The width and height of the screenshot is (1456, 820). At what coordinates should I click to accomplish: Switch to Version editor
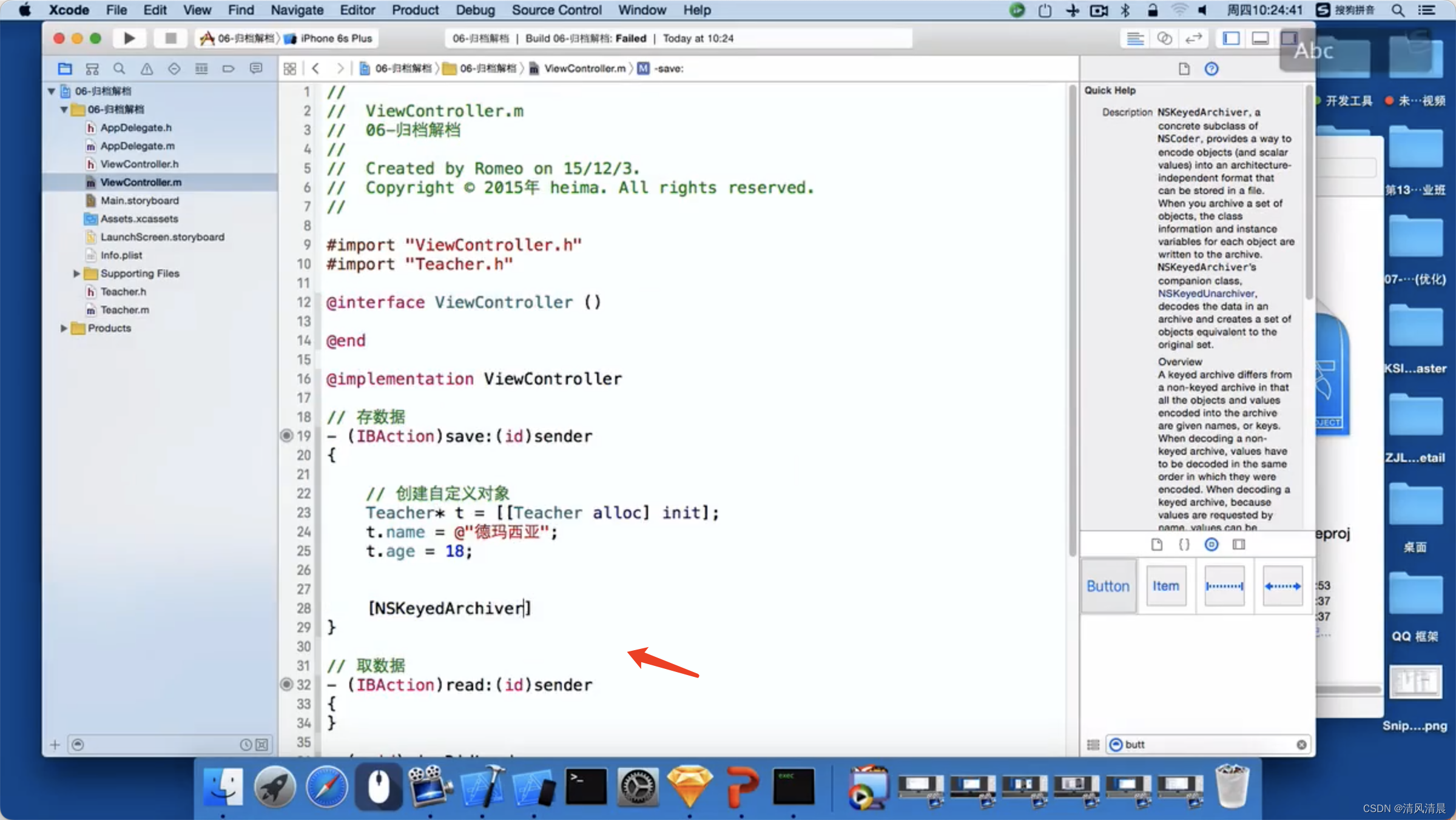coord(1193,38)
